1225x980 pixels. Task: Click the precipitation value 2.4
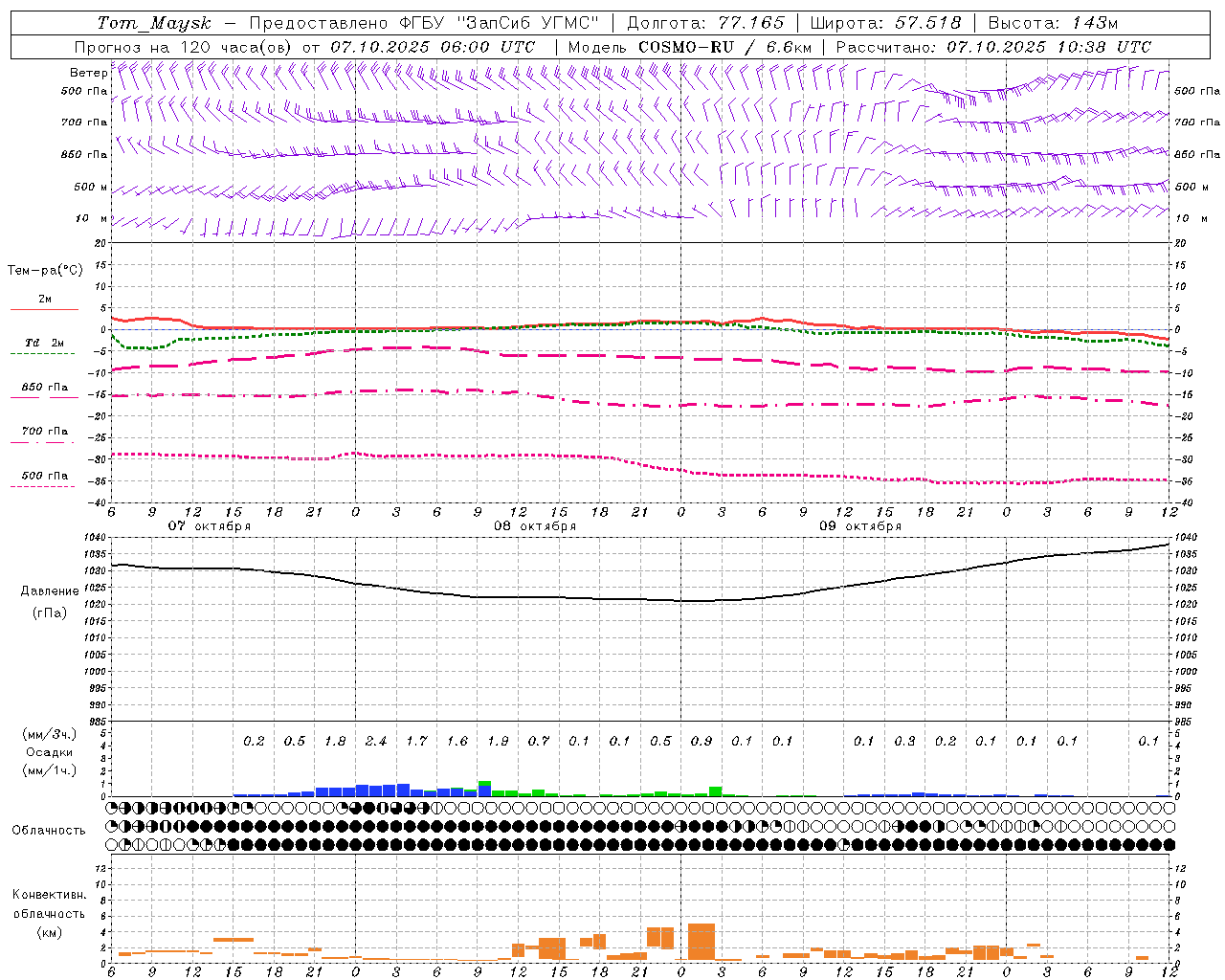coord(376,741)
